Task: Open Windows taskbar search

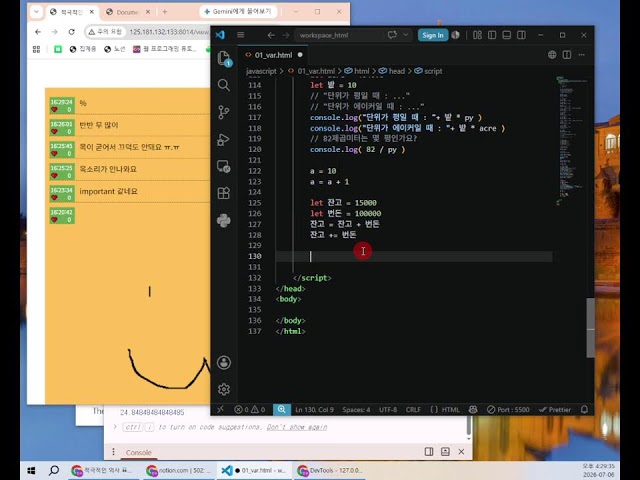Action: pos(54,470)
